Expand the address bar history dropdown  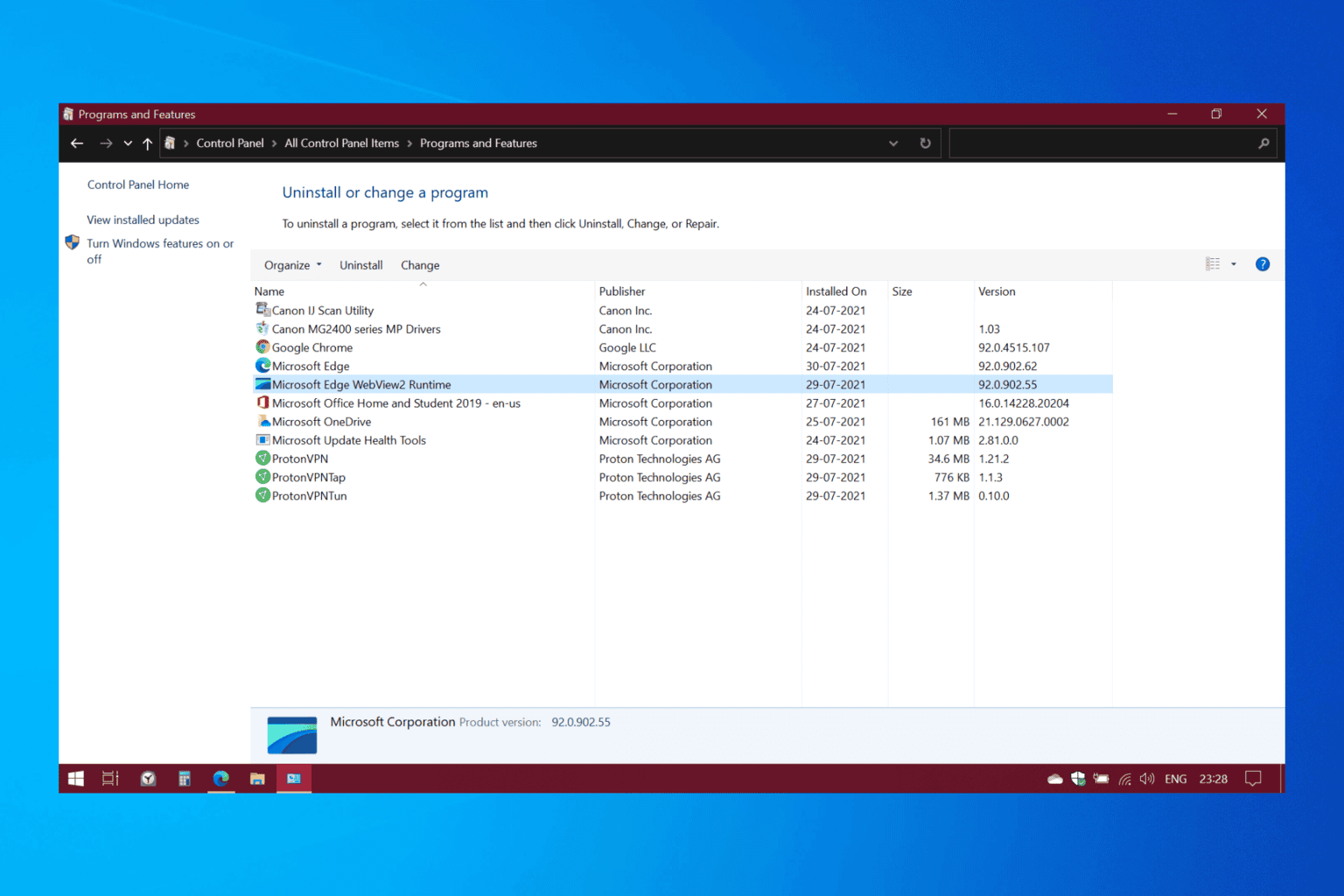pos(893,143)
